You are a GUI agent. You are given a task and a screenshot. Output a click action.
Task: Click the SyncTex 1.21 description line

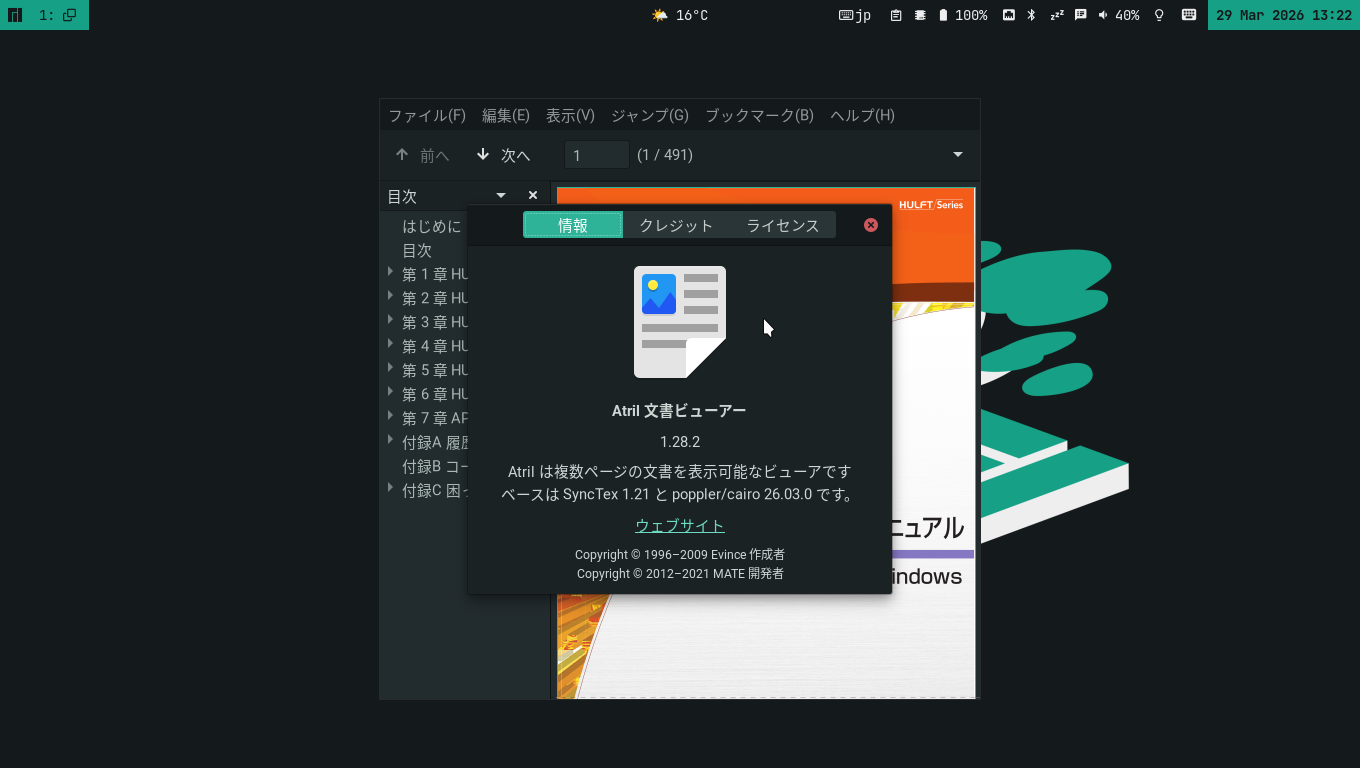tap(680, 494)
